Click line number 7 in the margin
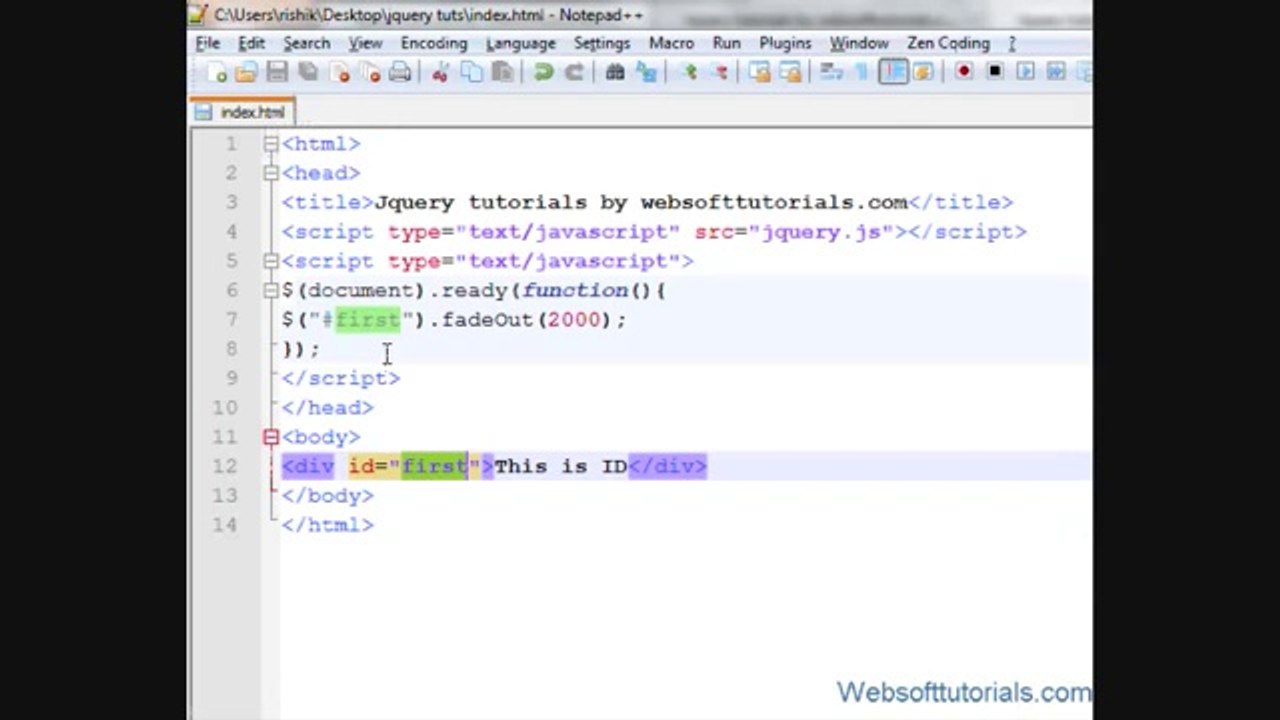This screenshot has width=1280, height=720. click(x=231, y=320)
